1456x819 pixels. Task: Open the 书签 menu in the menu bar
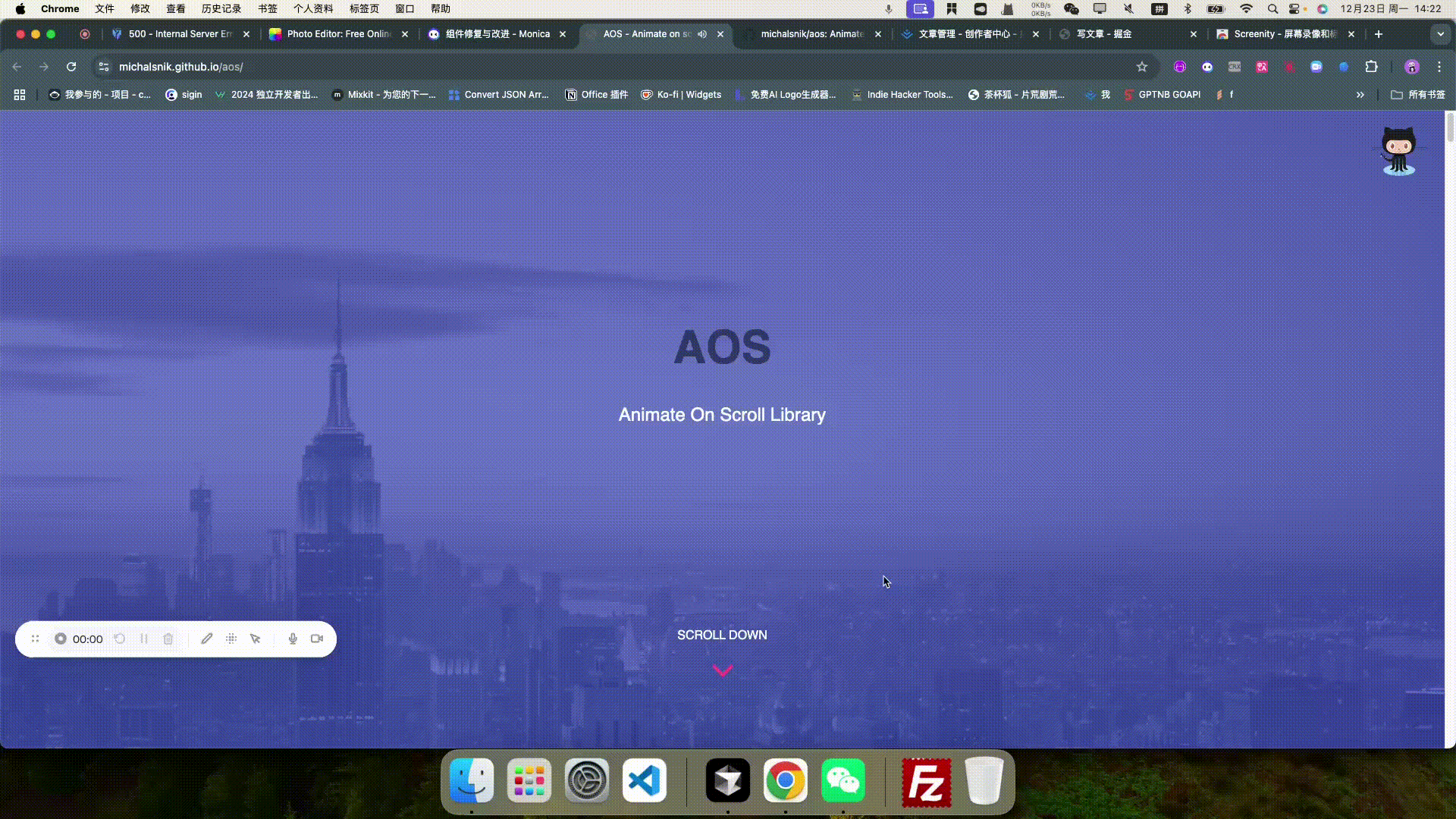[268, 8]
